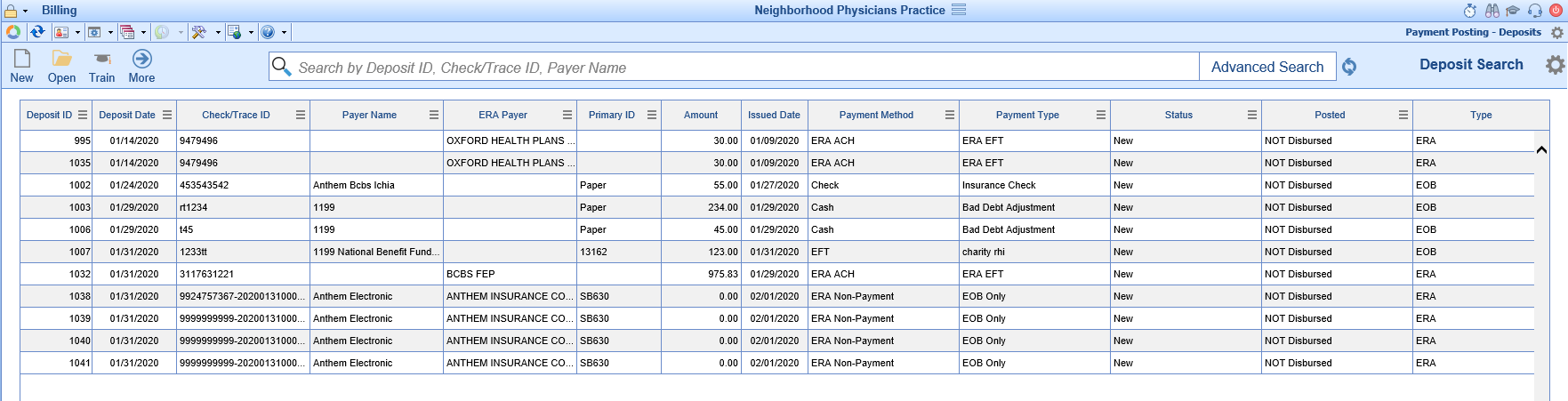Open headset support icon

(1535, 11)
